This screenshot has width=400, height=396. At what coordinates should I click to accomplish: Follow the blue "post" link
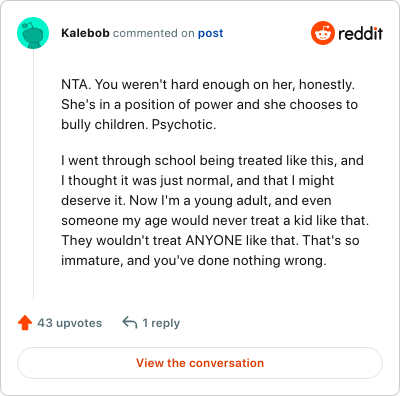(x=211, y=33)
